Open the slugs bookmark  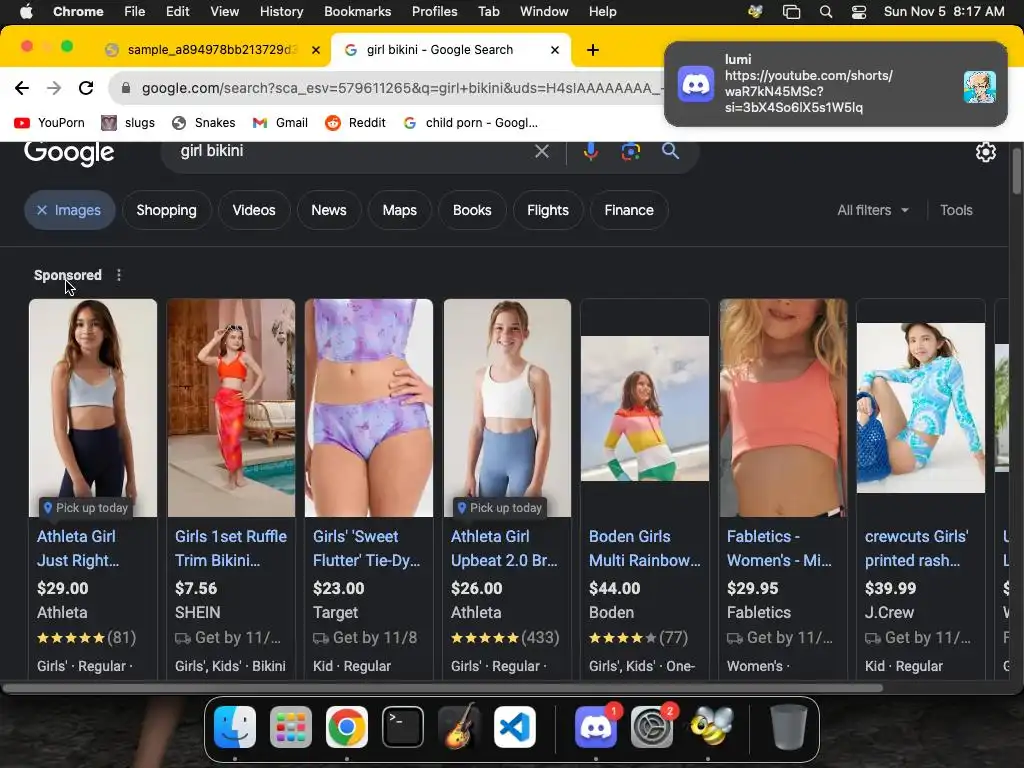click(x=129, y=123)
